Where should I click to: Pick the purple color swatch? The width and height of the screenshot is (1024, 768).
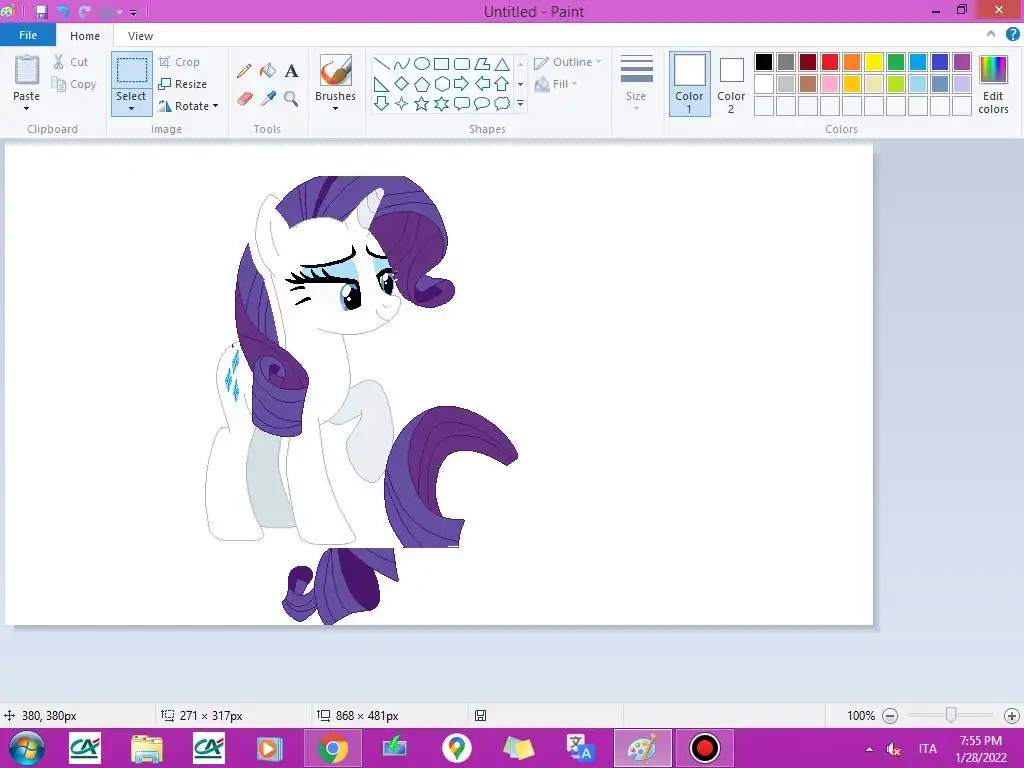point(961,62)
